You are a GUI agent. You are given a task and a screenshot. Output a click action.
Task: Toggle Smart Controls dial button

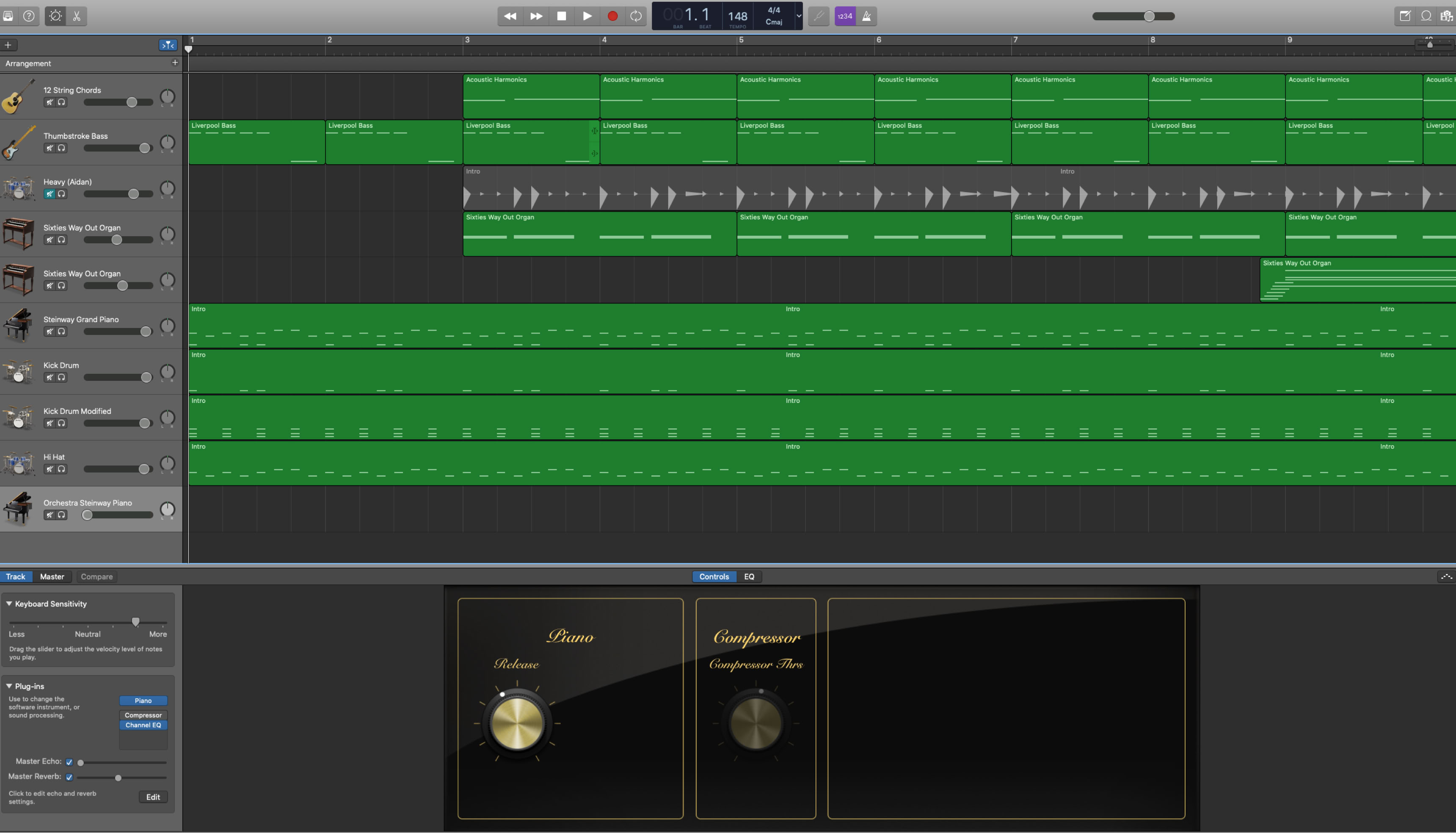(55, 16)
